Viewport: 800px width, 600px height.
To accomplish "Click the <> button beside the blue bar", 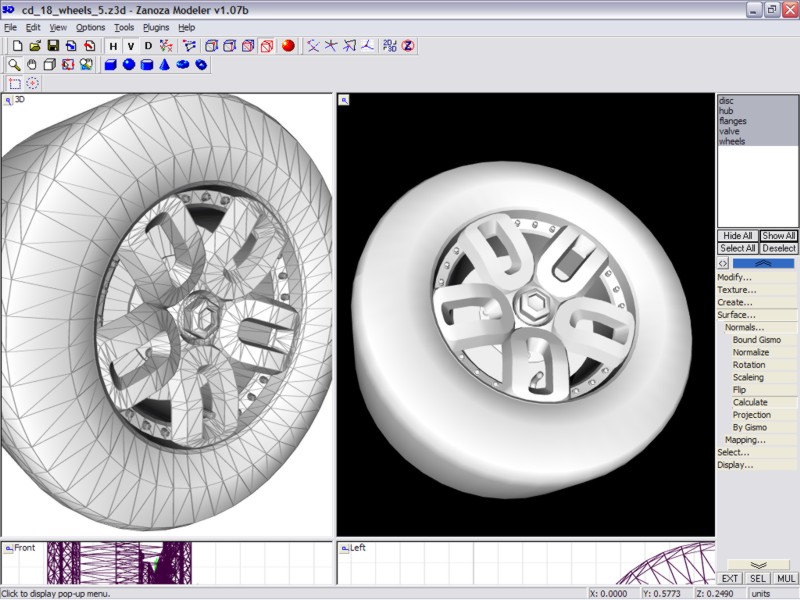I will click(x=723, y=264).
